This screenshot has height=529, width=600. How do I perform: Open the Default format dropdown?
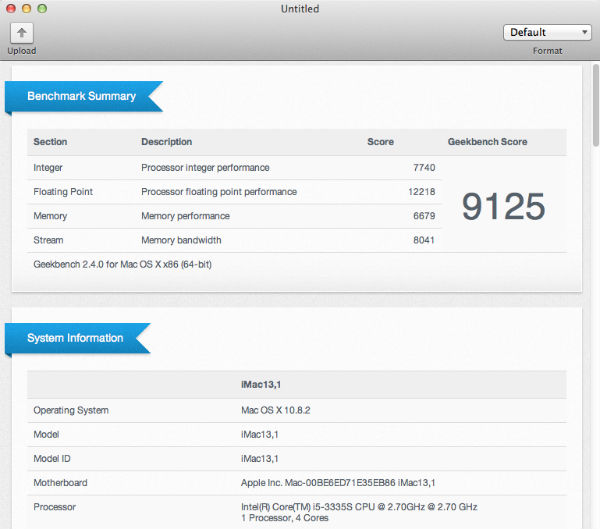tap(546, 33)
